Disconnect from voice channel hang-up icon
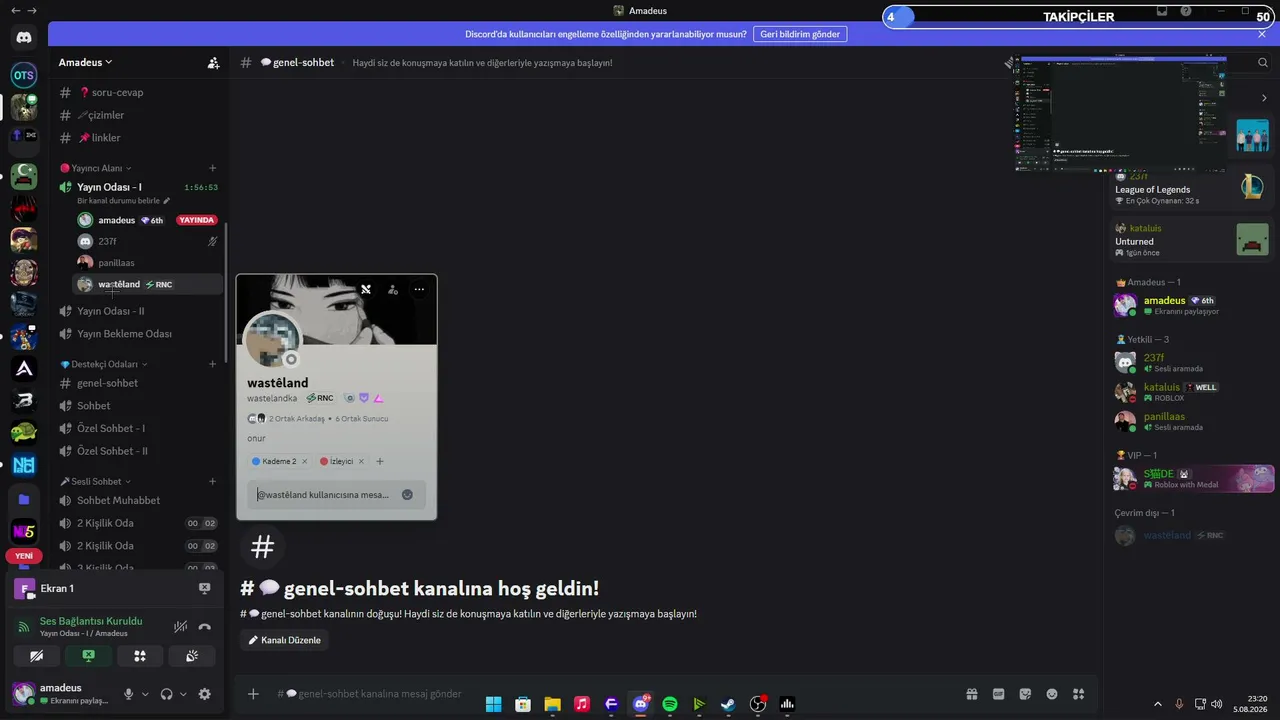The height and width of the screenshot is (720, 1280). pos(205,627)
